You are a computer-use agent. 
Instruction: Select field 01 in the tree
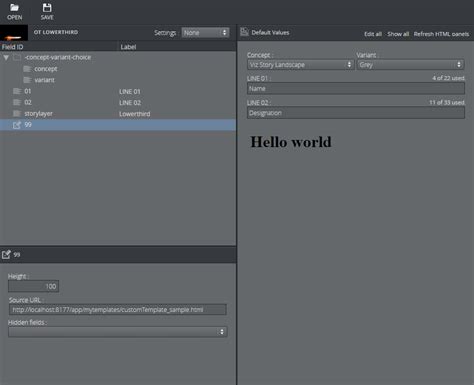(118, 91)
